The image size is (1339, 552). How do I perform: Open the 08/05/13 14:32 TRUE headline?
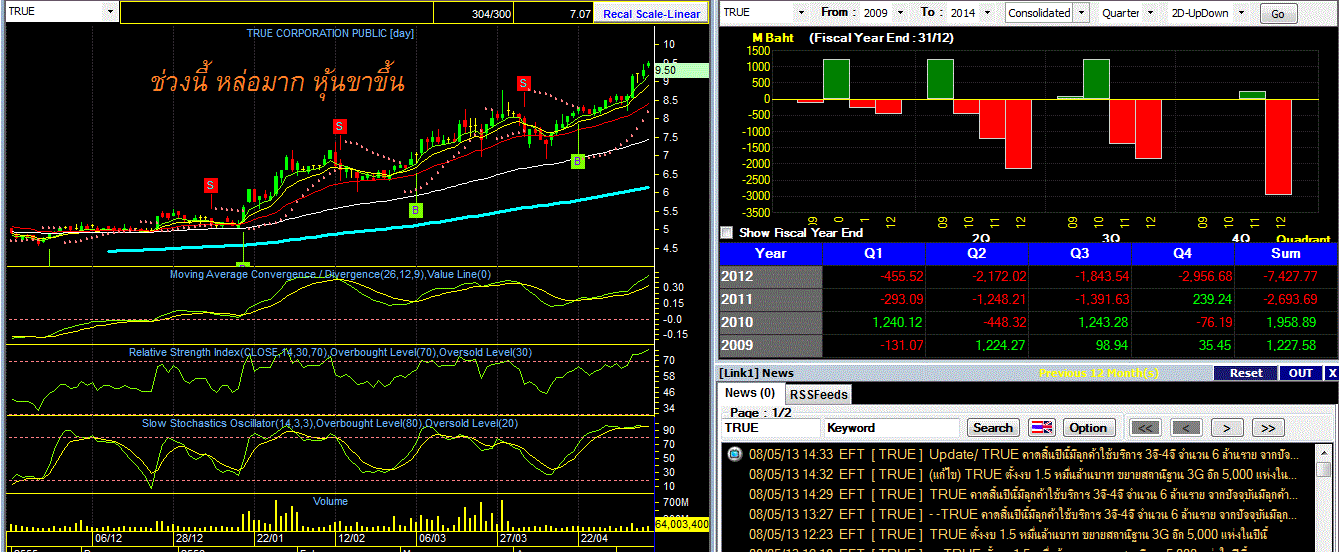coord(1024,474)
